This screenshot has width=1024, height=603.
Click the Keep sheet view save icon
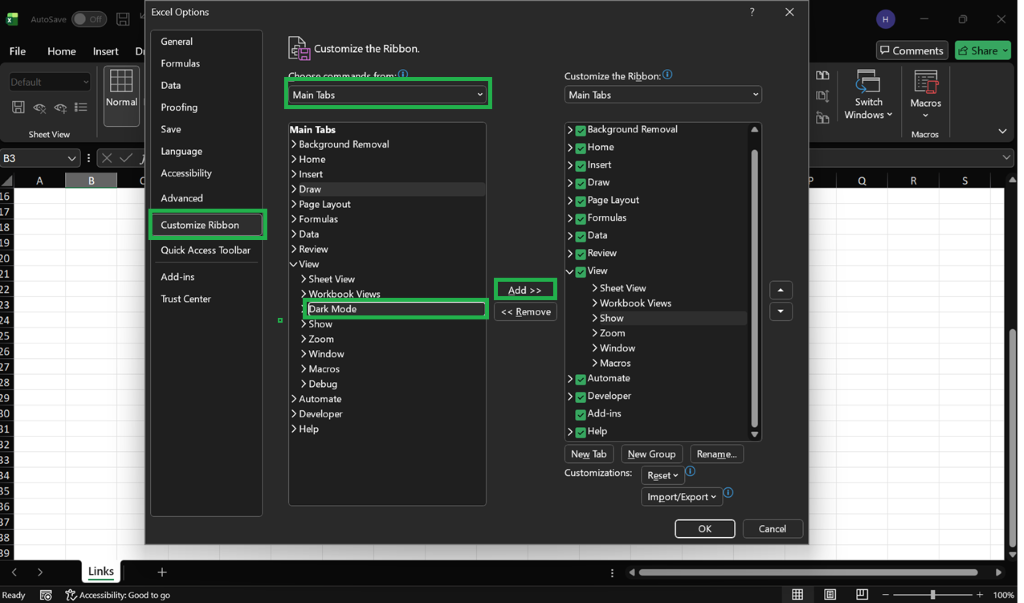click(18, 107)
